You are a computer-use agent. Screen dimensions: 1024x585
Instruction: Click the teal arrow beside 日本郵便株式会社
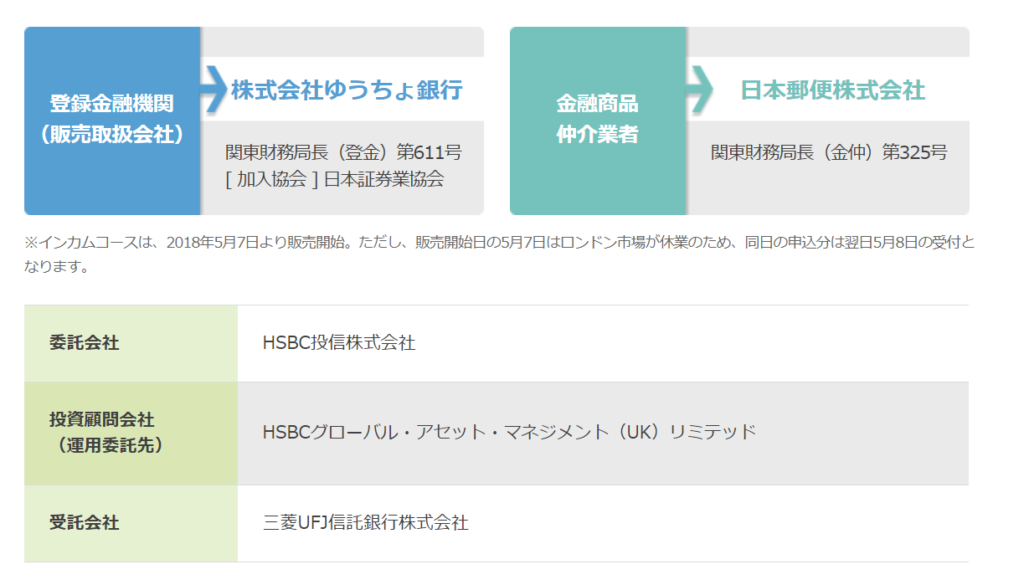tap(699, 89)
